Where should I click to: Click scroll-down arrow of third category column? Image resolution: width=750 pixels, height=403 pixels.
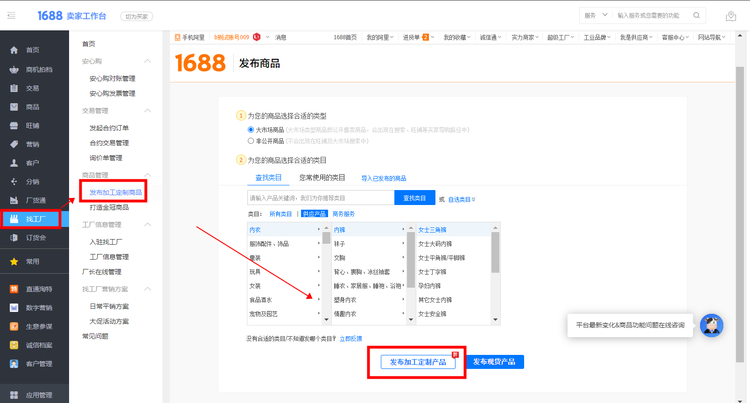(495, 319)
